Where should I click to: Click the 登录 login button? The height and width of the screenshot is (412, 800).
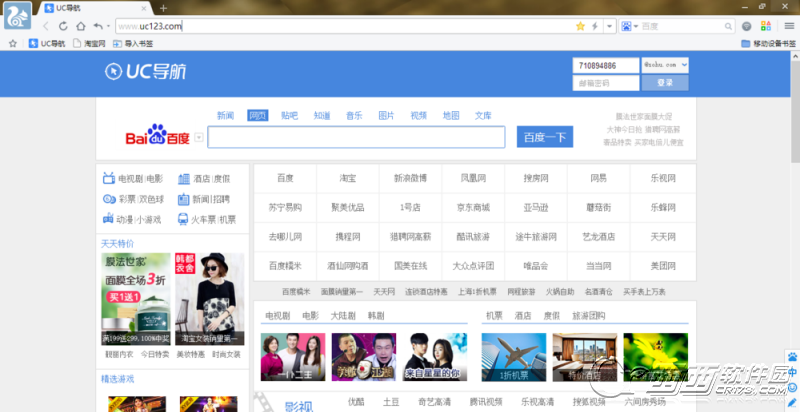pyautogui.click(x=665, y=83)
